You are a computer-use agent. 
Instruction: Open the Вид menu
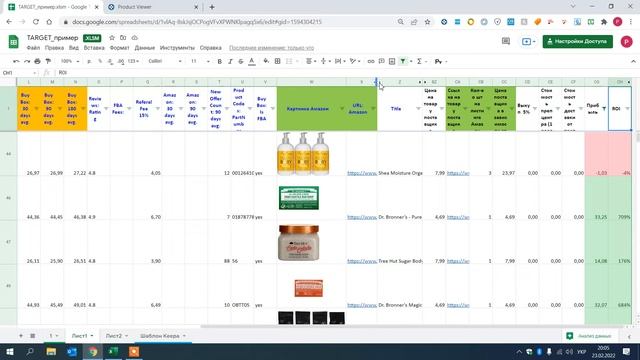click(73, 48)
